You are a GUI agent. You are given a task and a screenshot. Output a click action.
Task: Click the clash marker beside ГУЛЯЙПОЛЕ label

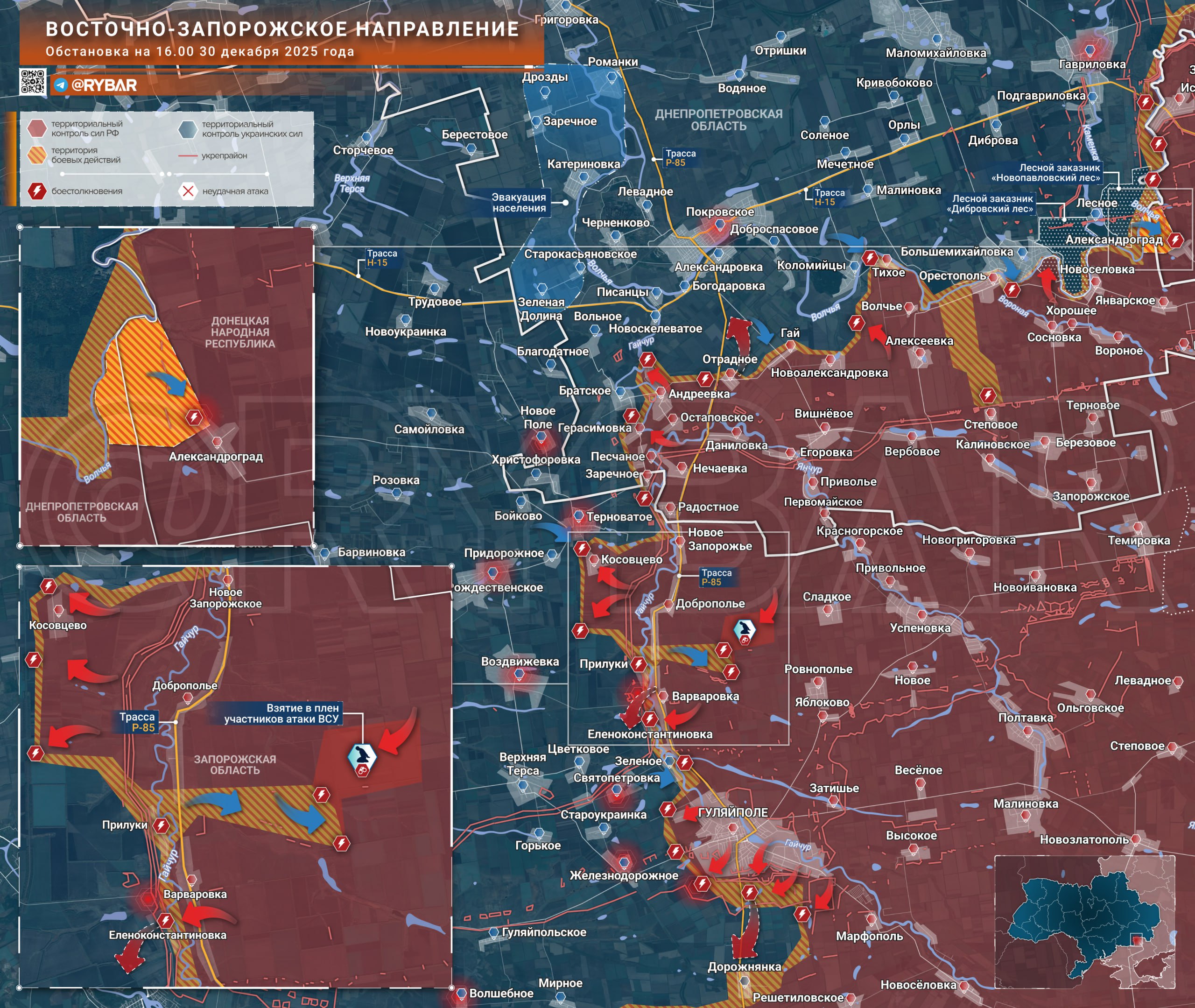coord(668,809)
